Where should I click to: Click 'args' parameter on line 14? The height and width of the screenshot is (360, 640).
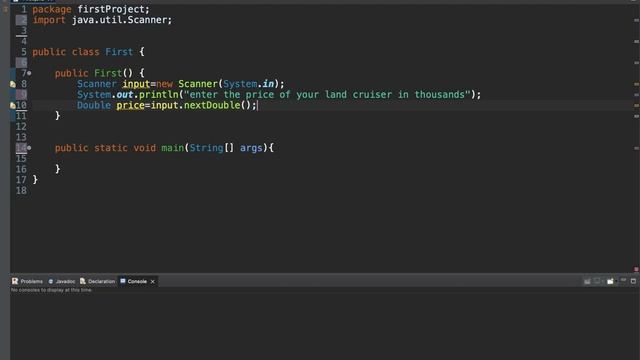[251, 148]
